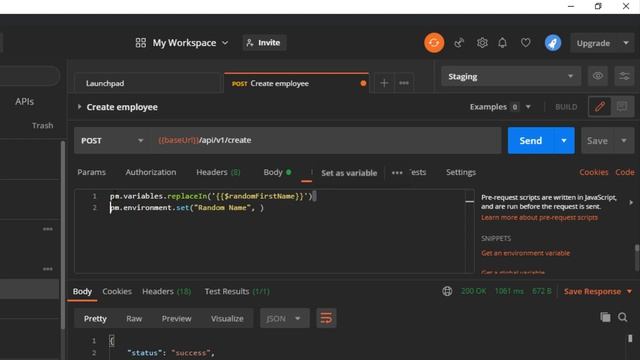Screen dimensions: 640x360
Task: Select the response Body tab
Action: coord(82,291)
